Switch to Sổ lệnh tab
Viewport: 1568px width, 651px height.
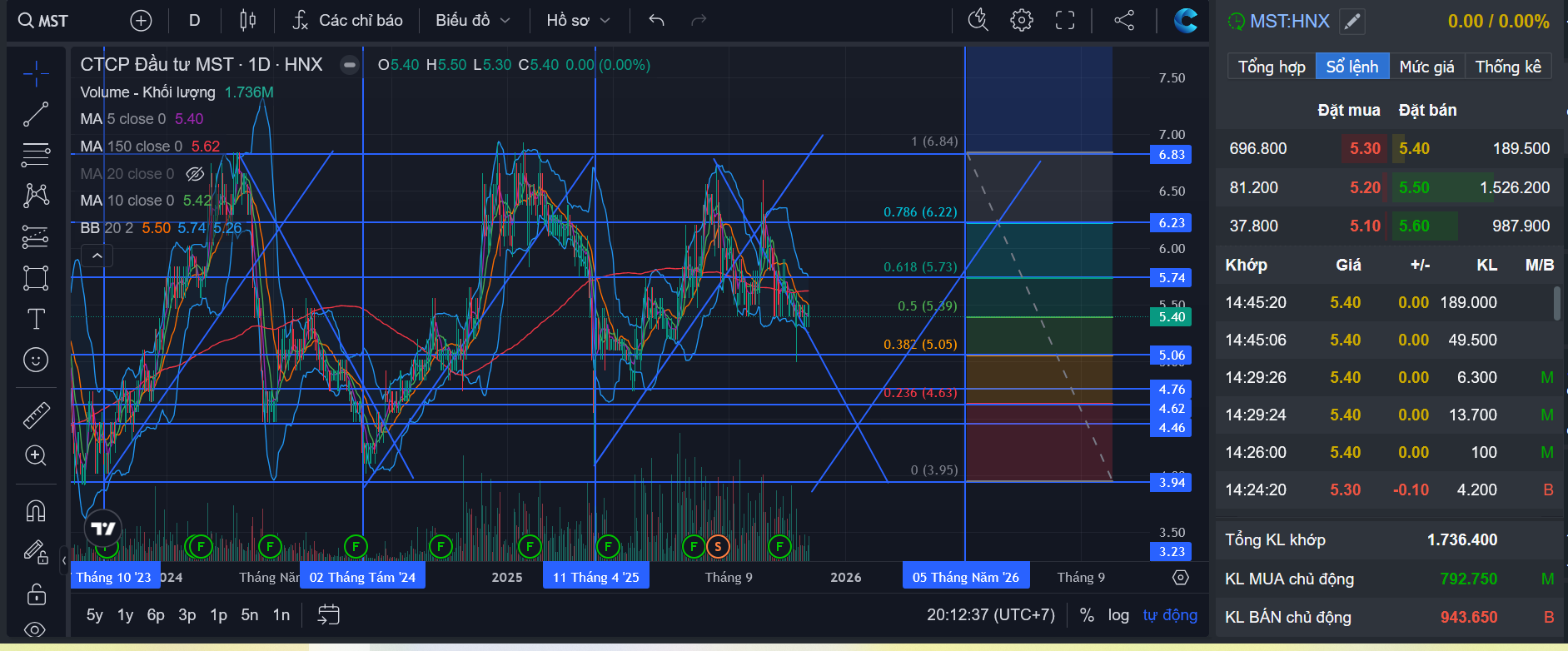1352,67
